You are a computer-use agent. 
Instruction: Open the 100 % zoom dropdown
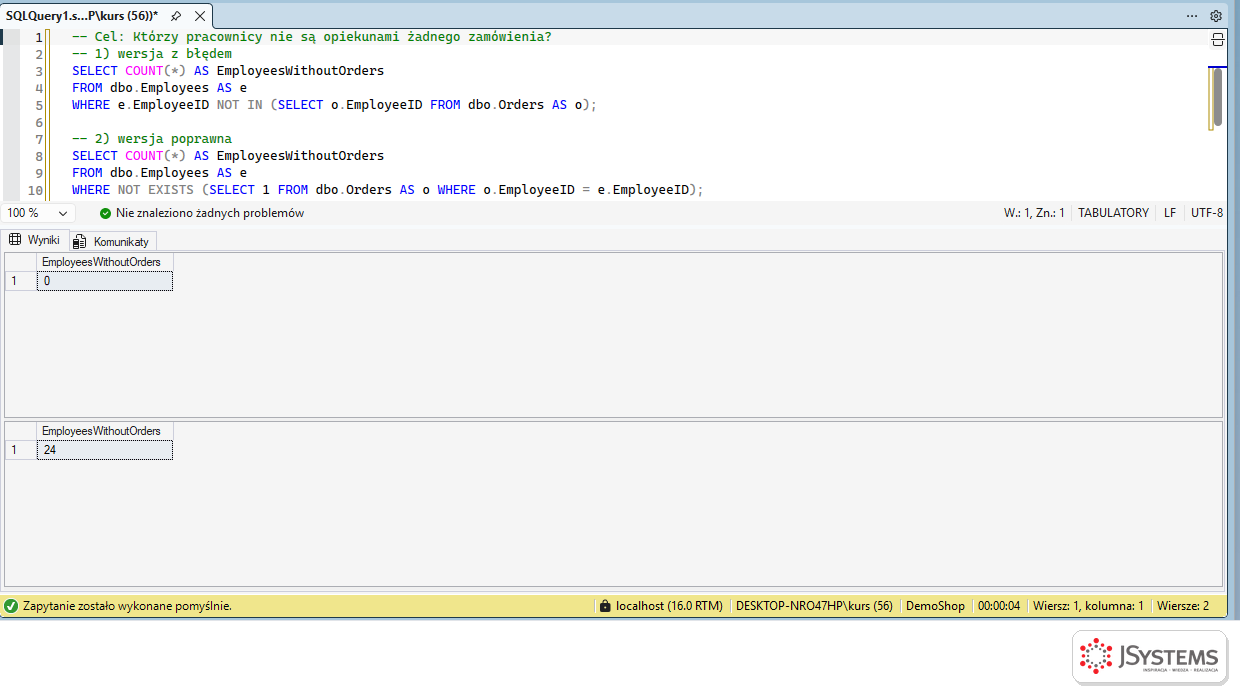pos(39,213)
